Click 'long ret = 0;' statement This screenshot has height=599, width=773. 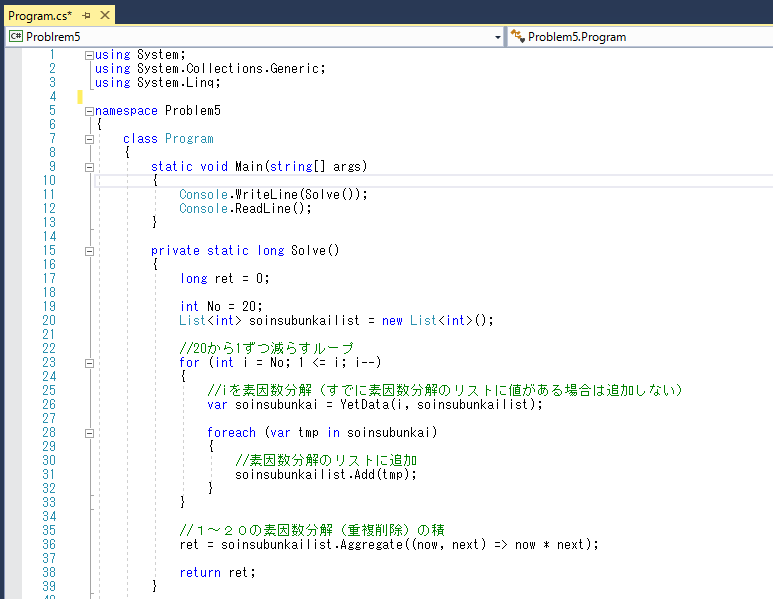point(224,279)
